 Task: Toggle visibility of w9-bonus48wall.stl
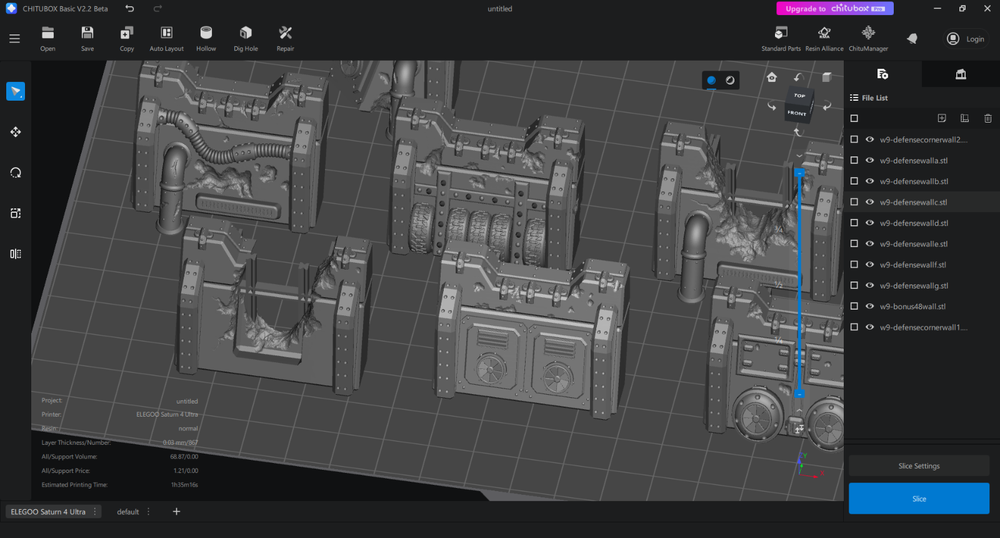click(869, 306)
